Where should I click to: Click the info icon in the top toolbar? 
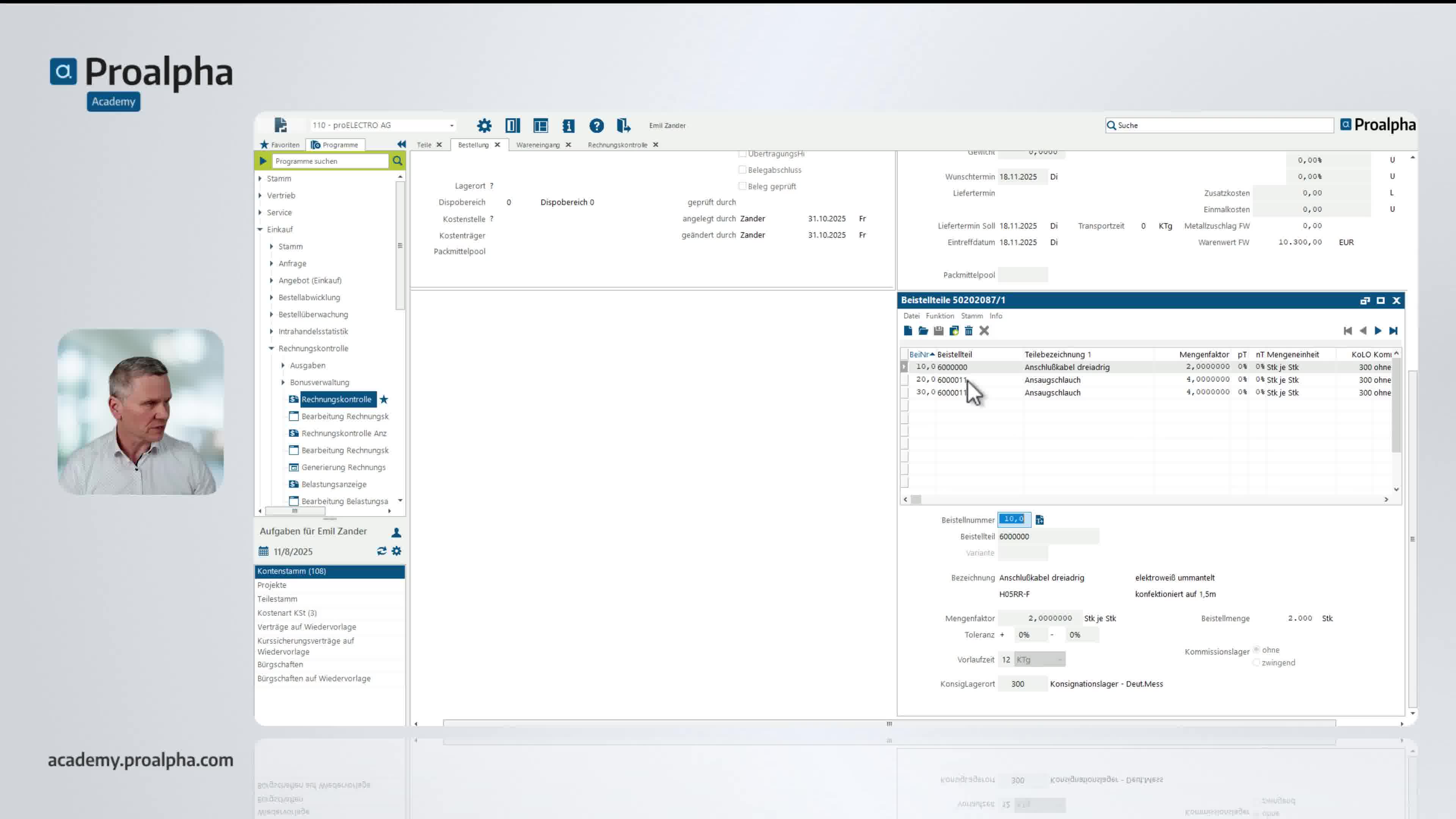point(569,126)
